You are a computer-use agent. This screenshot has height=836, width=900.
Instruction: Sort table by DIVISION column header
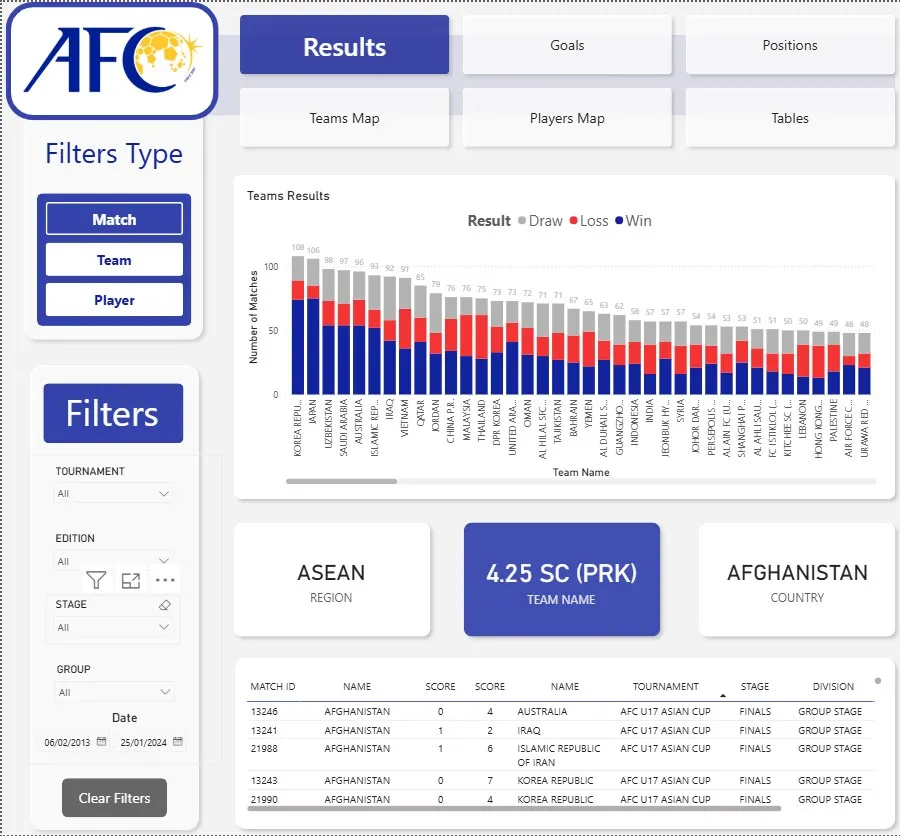pos(833,686)
